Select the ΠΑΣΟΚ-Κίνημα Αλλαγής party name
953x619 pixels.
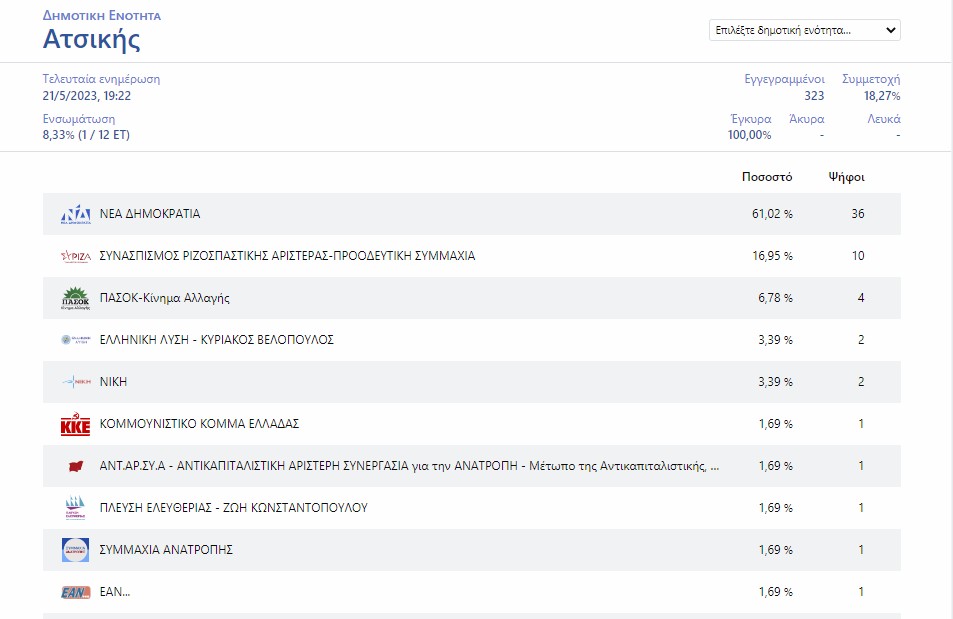coord(165,298)
